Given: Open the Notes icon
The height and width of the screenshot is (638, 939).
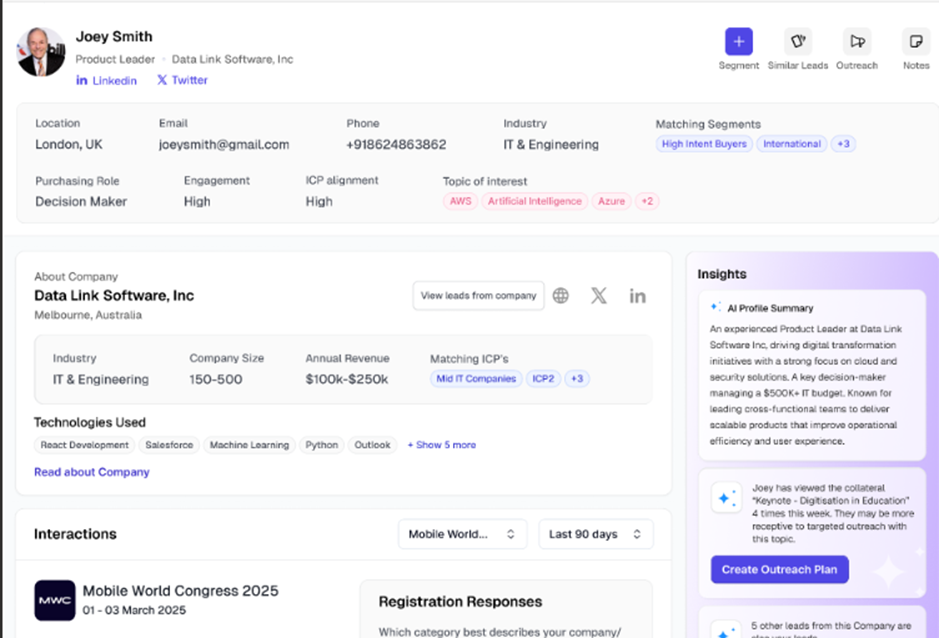Looking at the screenshot, I should click(x=915, y=42).
